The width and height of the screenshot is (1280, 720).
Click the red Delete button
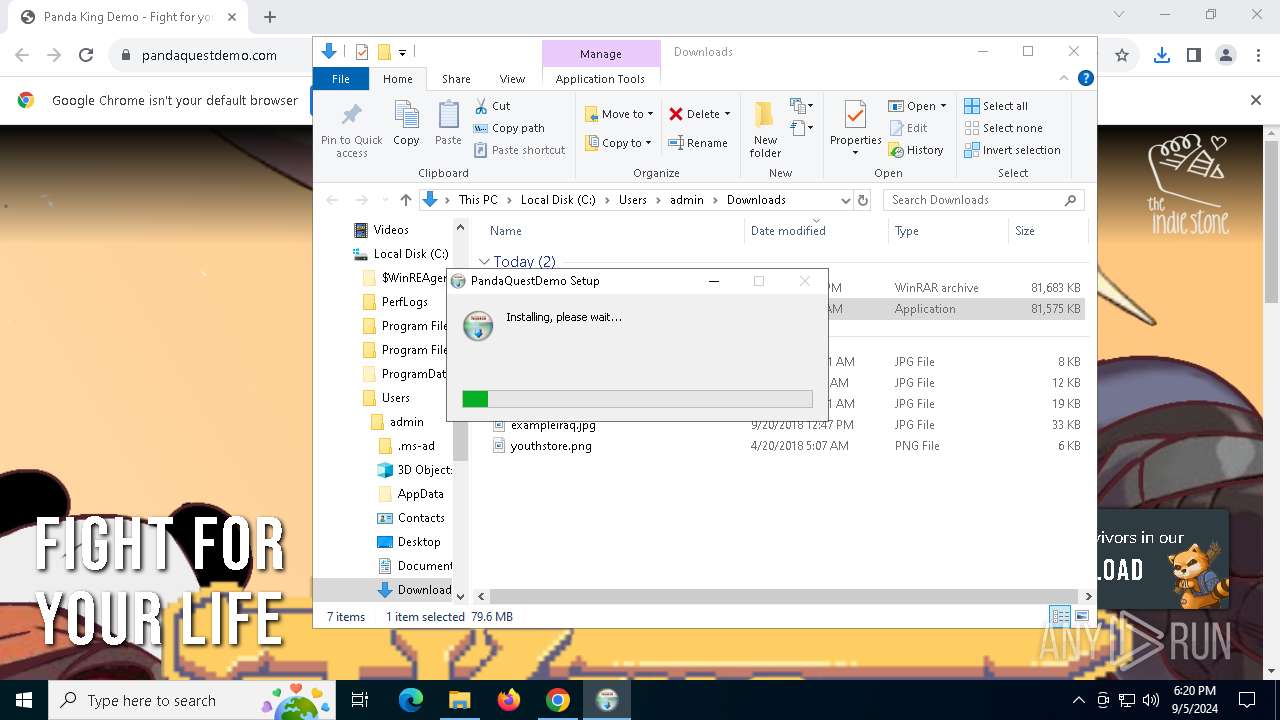pos(699,114)
